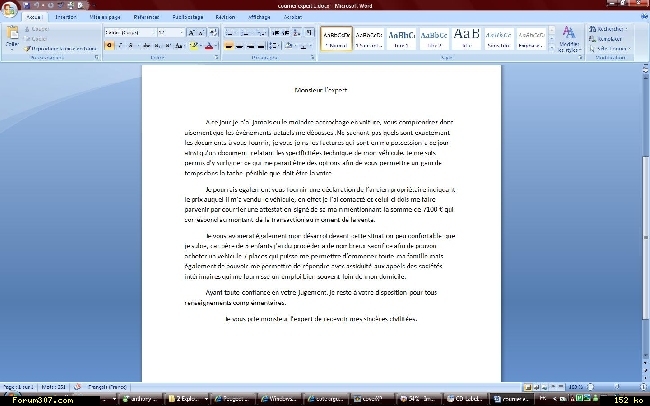Click the proofing errors icon in status bar
The image size is (650, 406).
tap(77, 387)
